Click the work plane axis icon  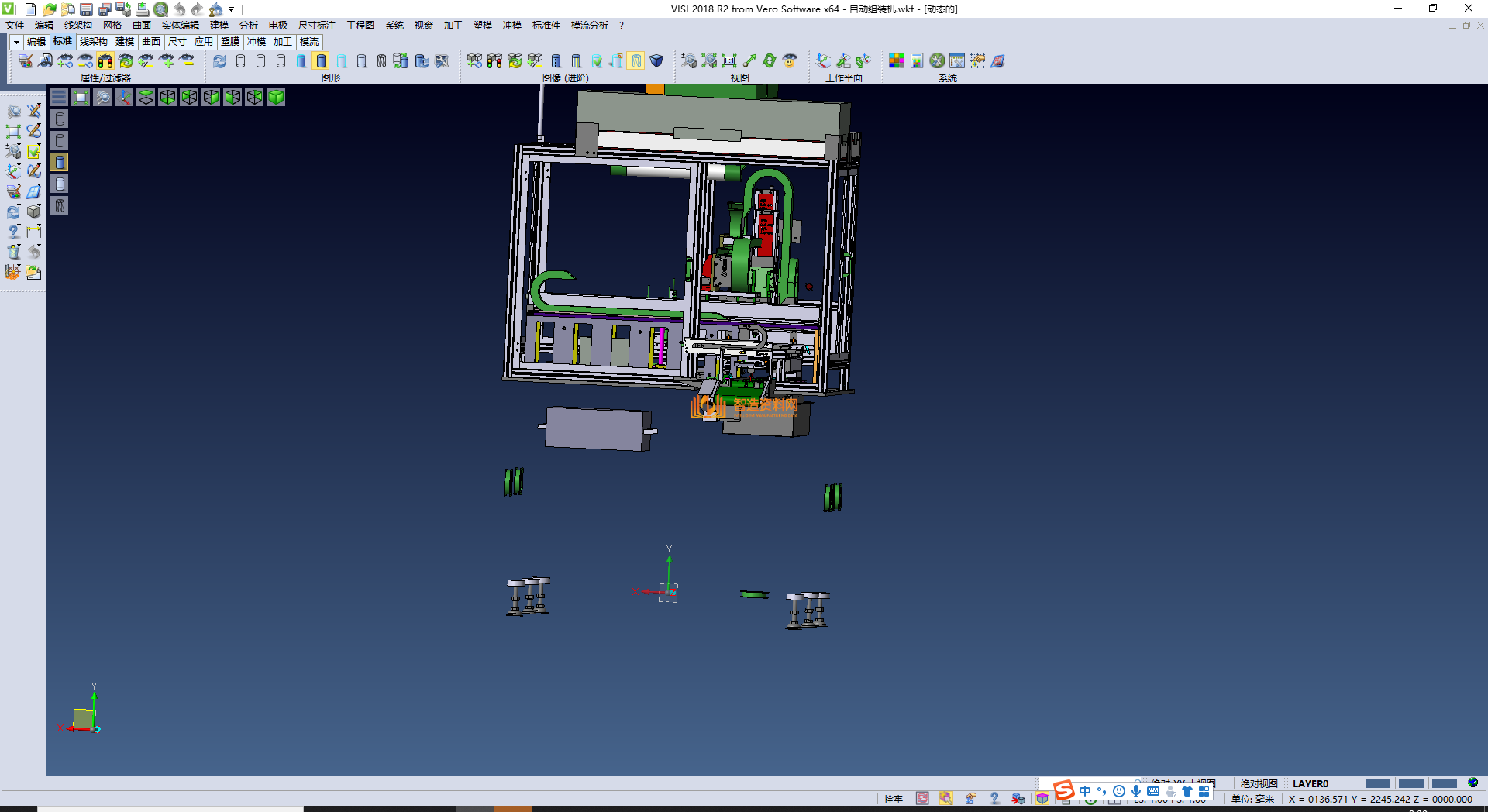(x=823, y=61)
